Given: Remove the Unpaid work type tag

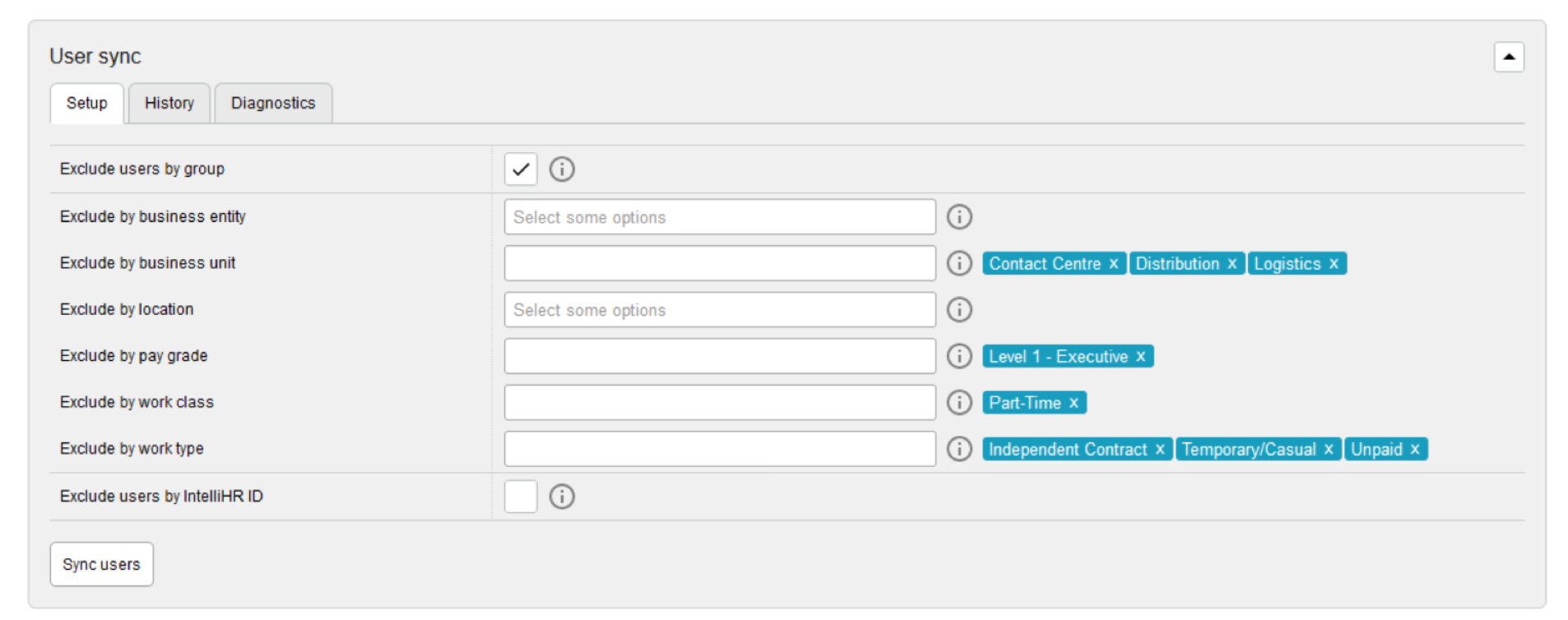Looking at the screenshot, I should click(1415, 450).
